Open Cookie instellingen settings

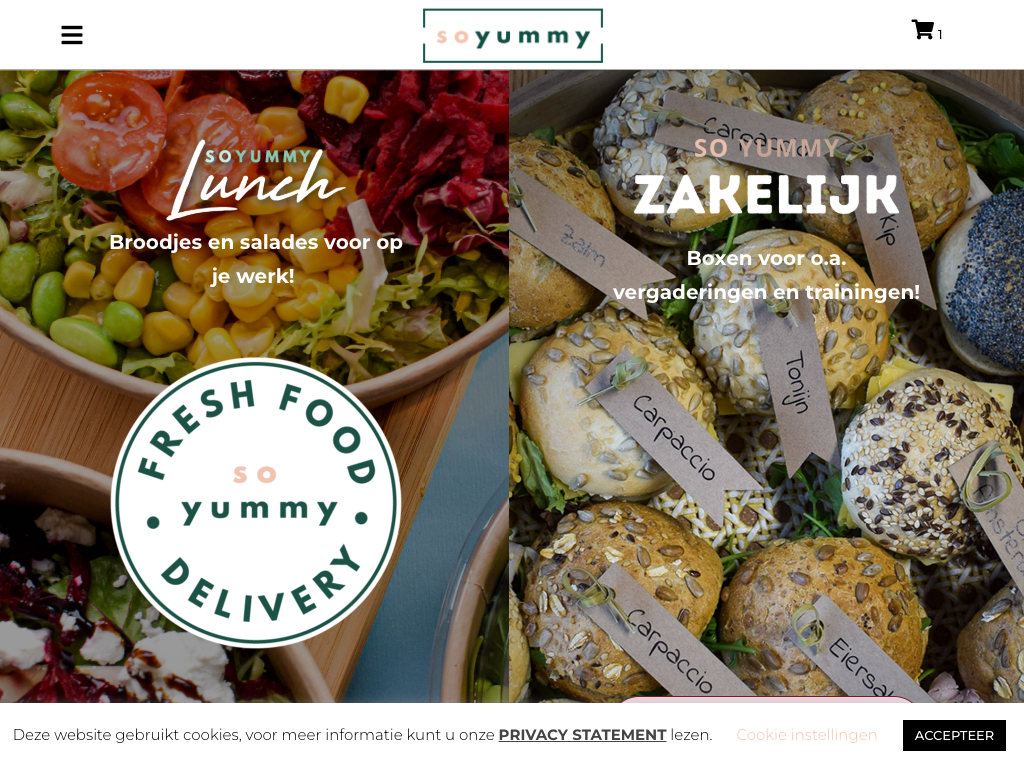coord(807,735)
